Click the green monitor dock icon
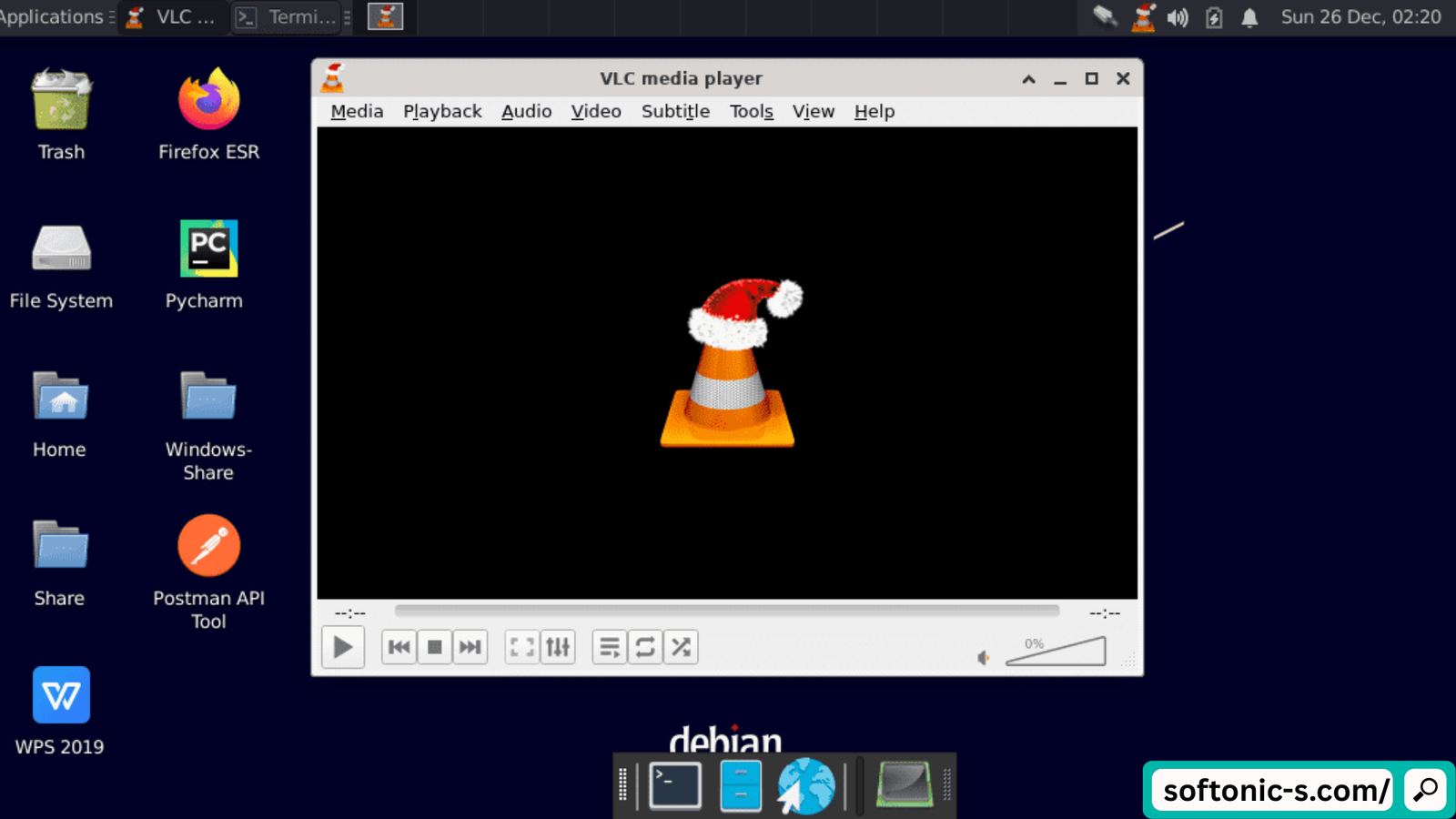This screenshot has height=819, width=1456. coord(905,784)
